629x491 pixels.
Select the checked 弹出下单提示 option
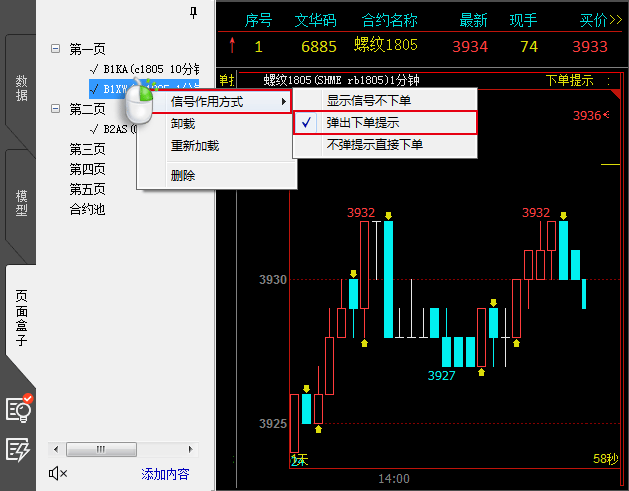(x=385, y=122)
